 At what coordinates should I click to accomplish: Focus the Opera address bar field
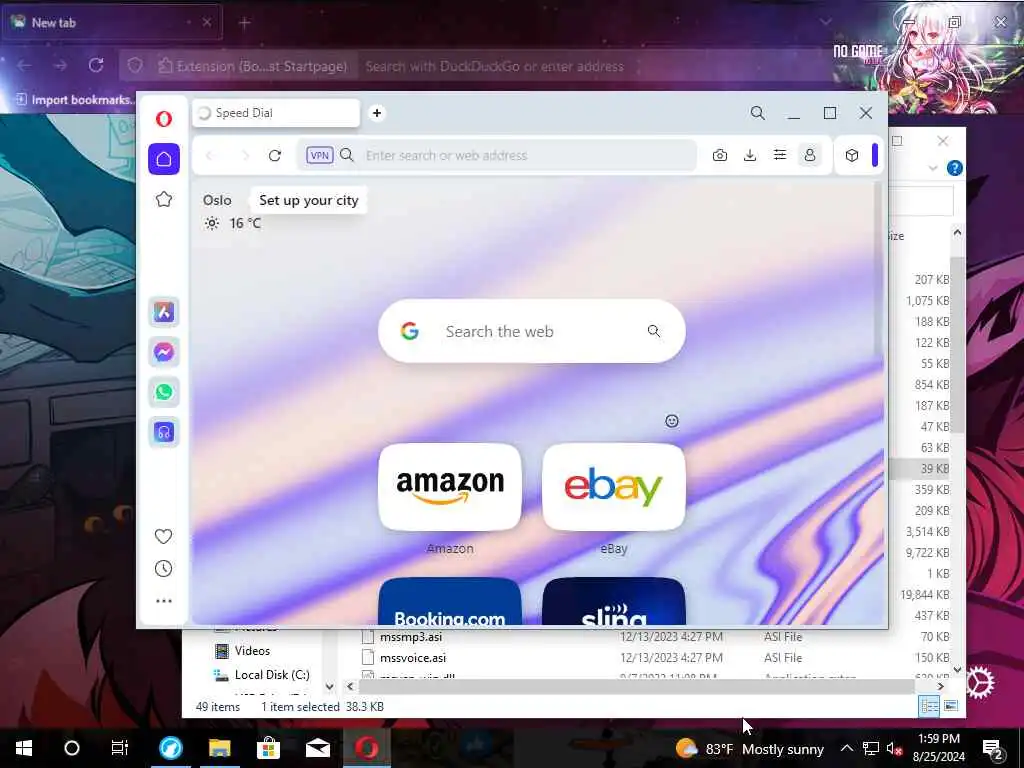point(496,155)
